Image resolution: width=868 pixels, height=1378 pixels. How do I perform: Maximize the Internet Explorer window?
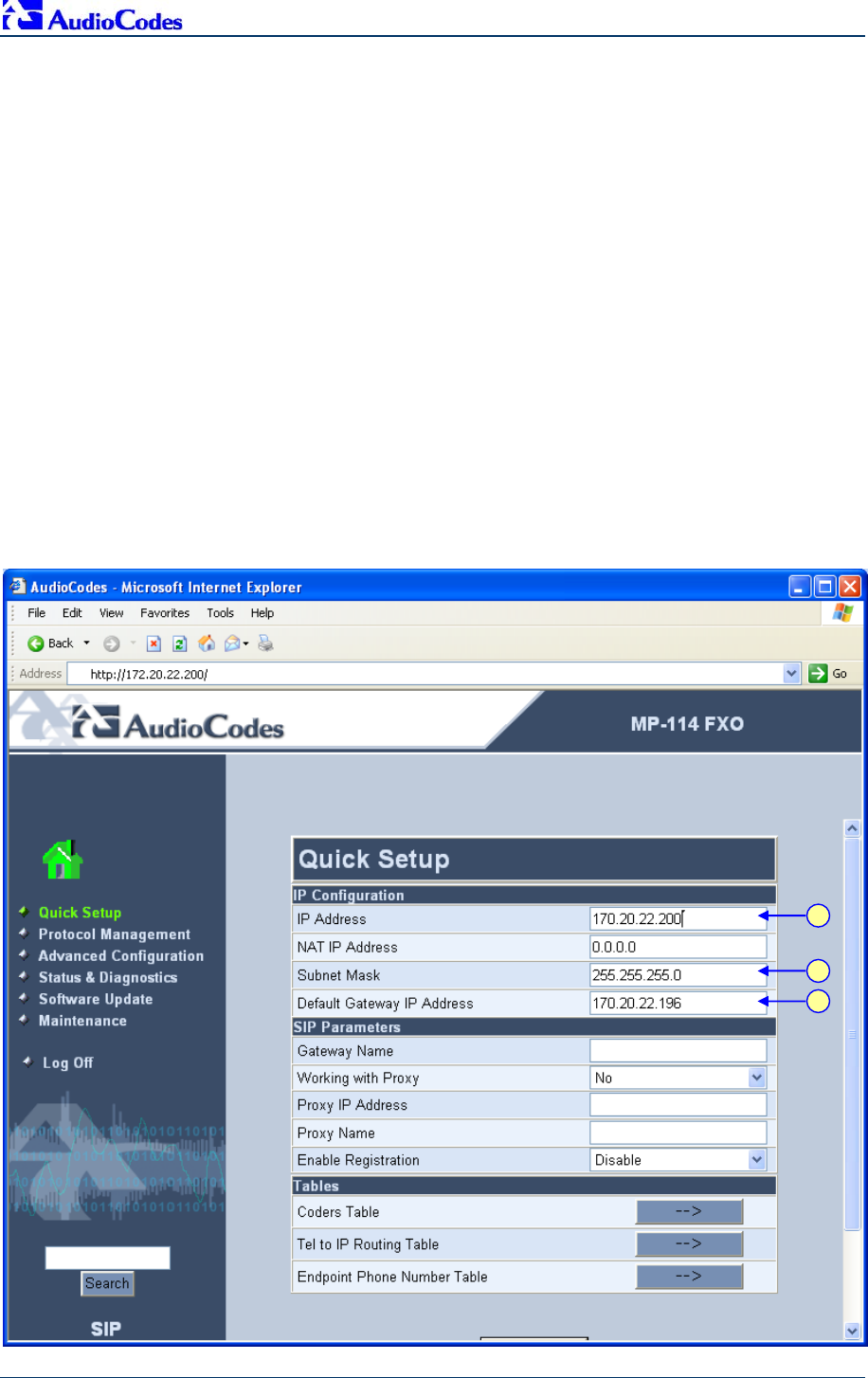pyautogui.click(x=825, y=587)
